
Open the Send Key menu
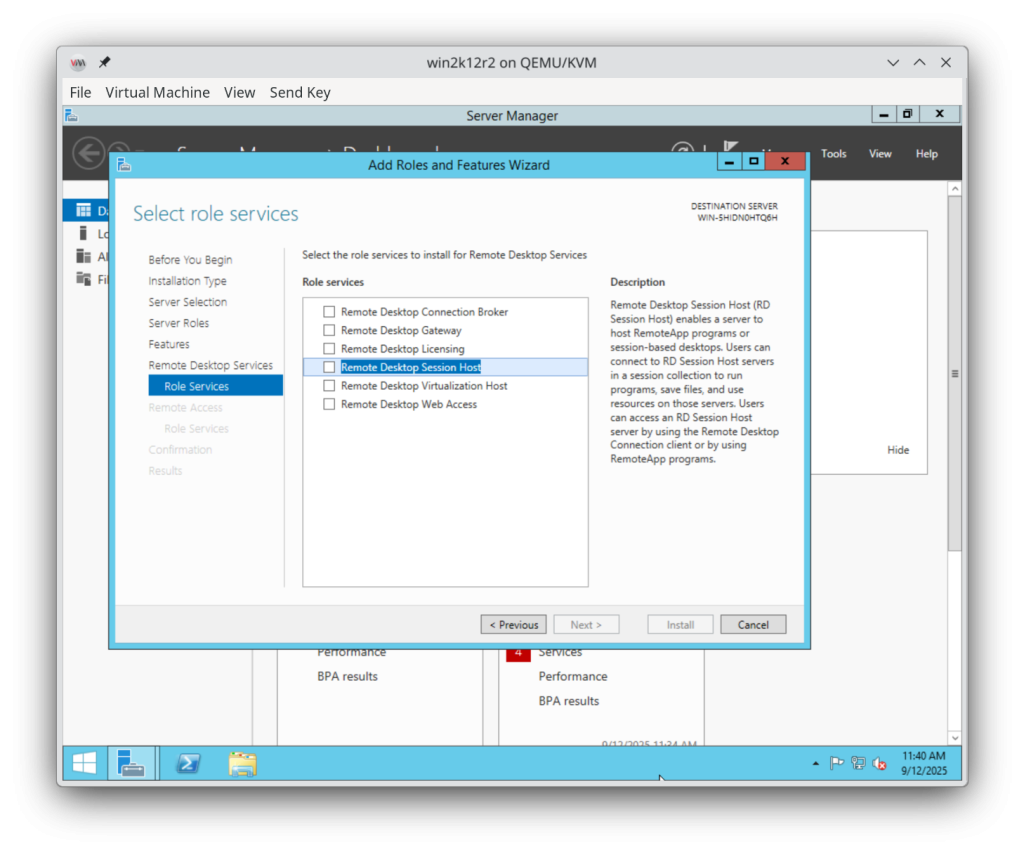(300, 92)
